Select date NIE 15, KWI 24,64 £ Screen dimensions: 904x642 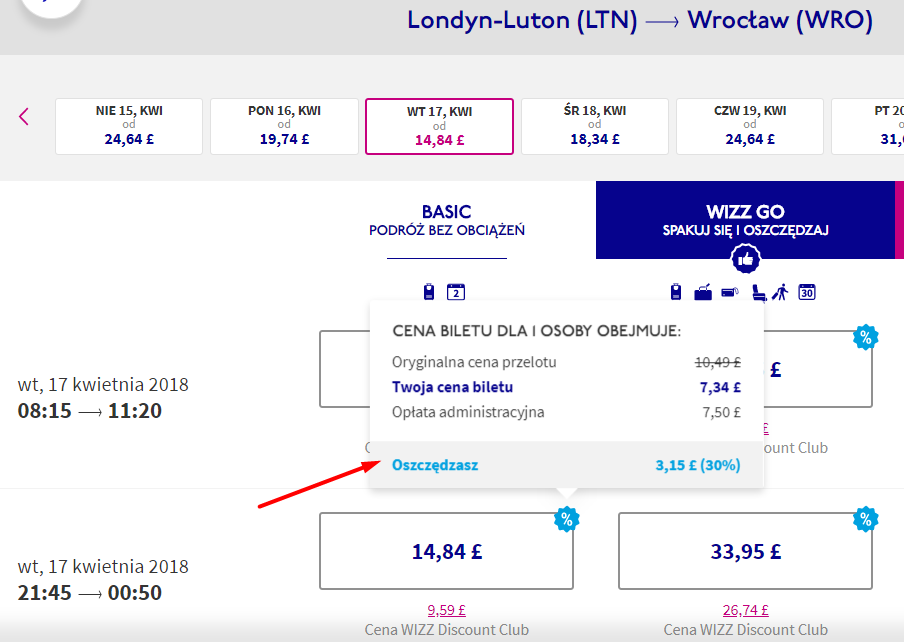(x=129, y=126)
